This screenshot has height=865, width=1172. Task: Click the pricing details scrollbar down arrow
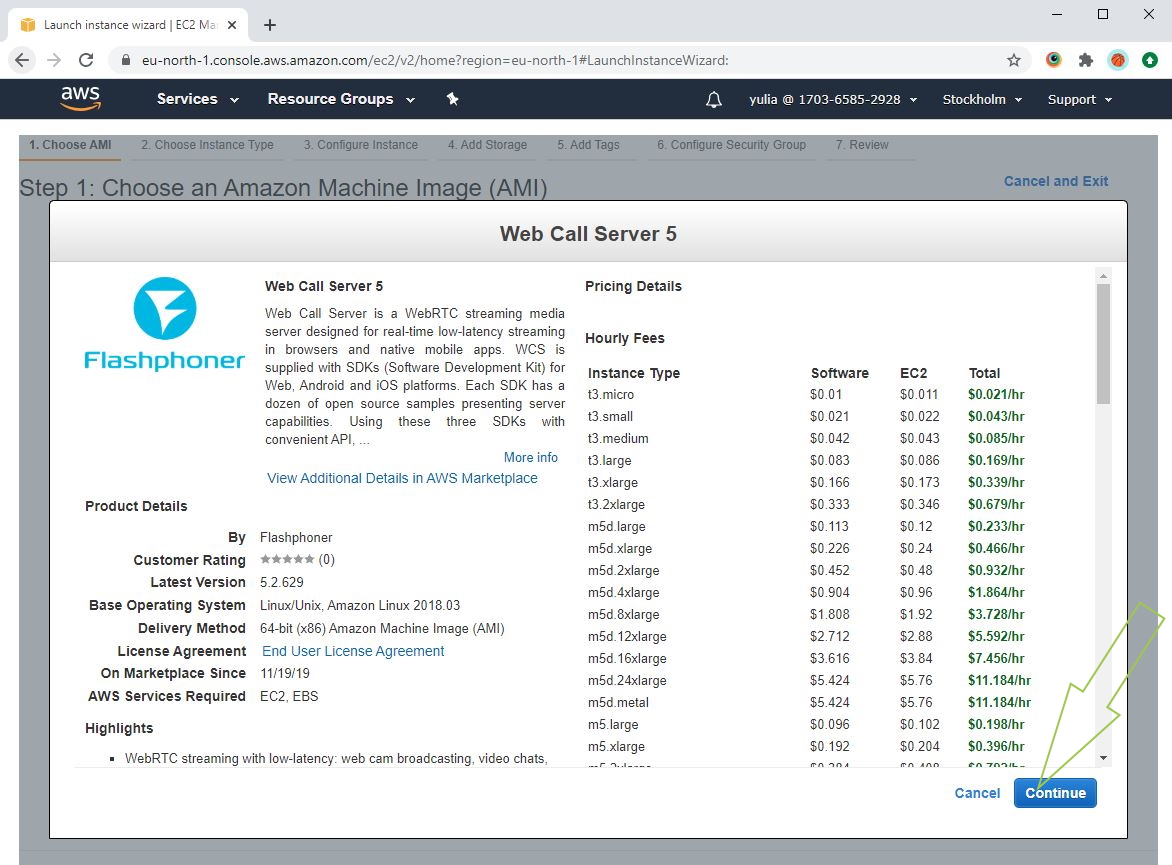tap(1104, 758)
